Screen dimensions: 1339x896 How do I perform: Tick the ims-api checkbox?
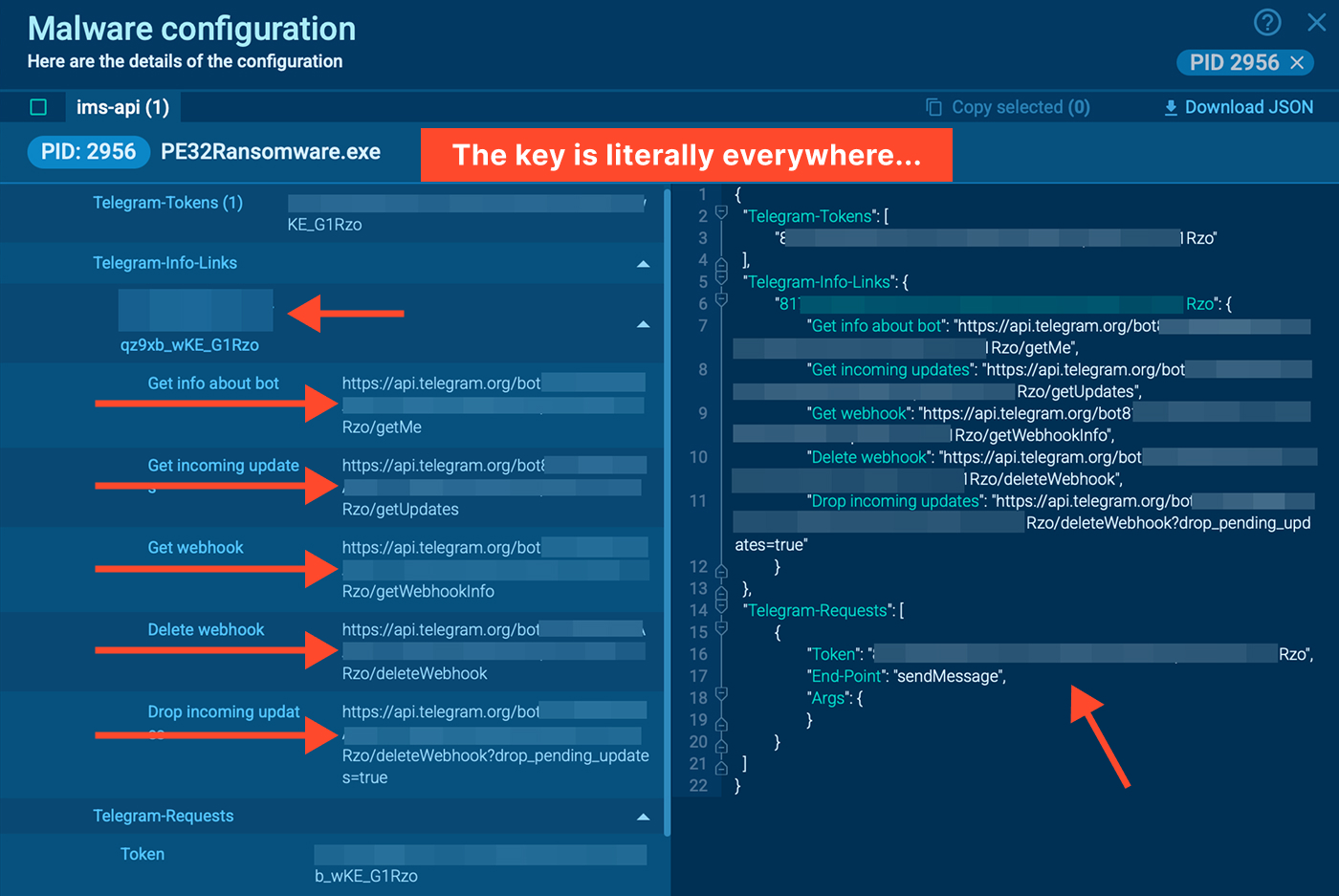click(x=38, y=107)
